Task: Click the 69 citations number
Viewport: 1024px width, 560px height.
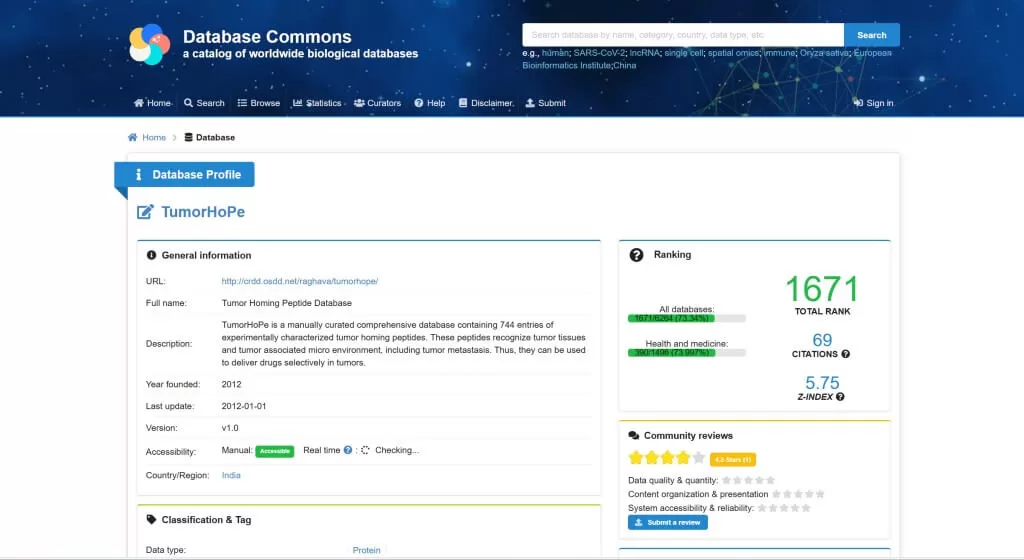Action: coord(822,340)
